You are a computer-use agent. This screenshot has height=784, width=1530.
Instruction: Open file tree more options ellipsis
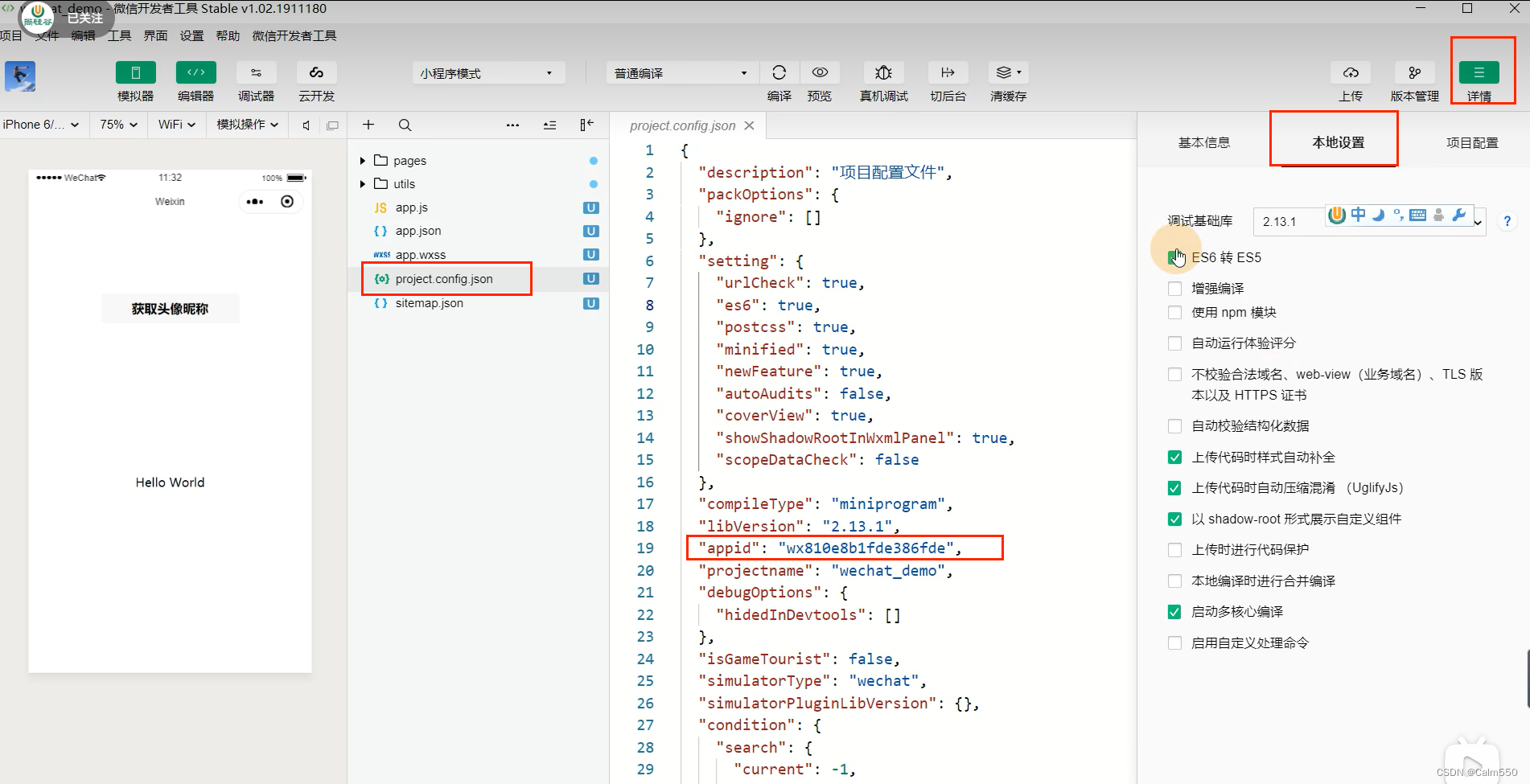512,125
